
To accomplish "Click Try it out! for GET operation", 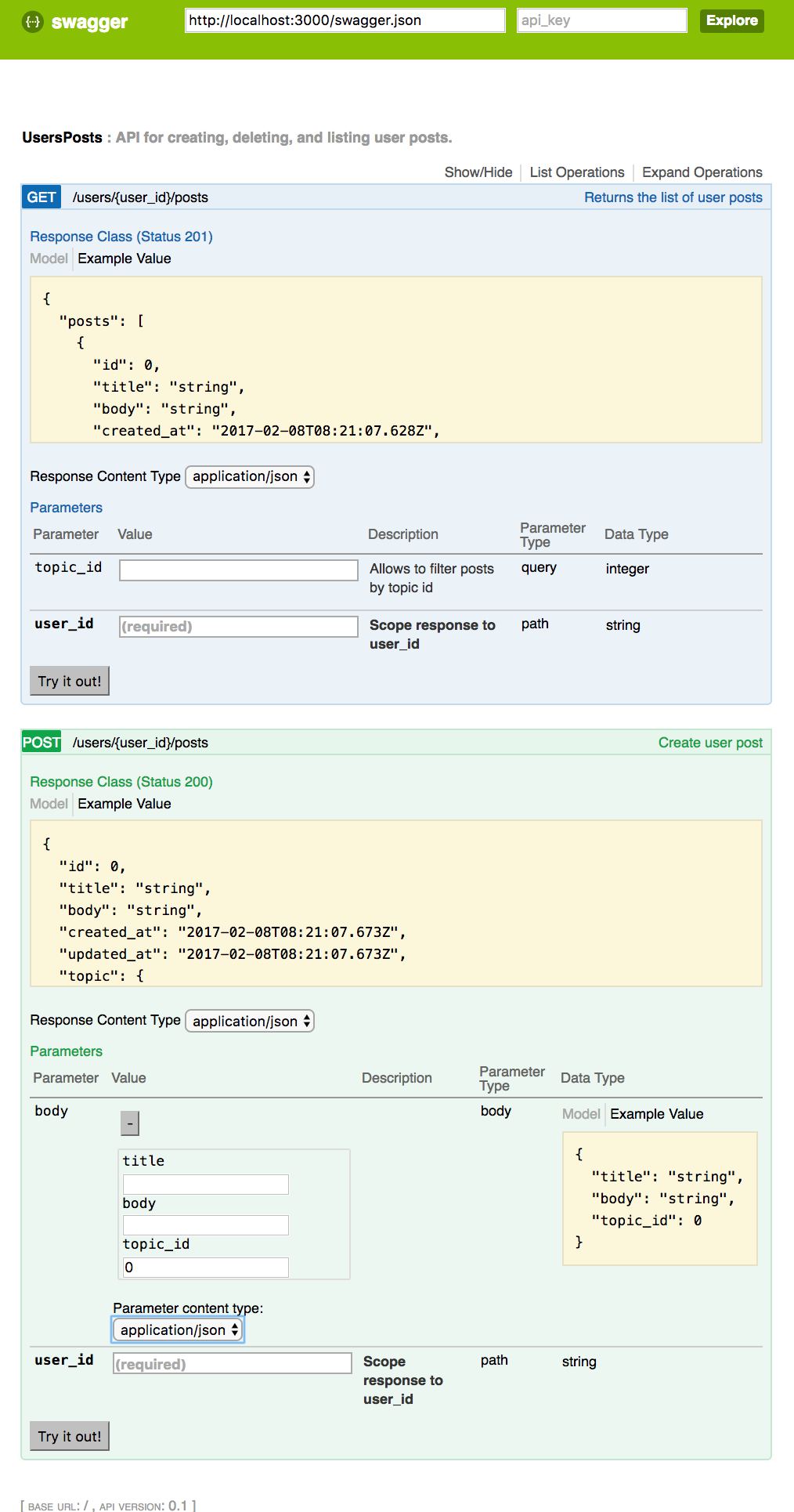I will tap(70, 681).
